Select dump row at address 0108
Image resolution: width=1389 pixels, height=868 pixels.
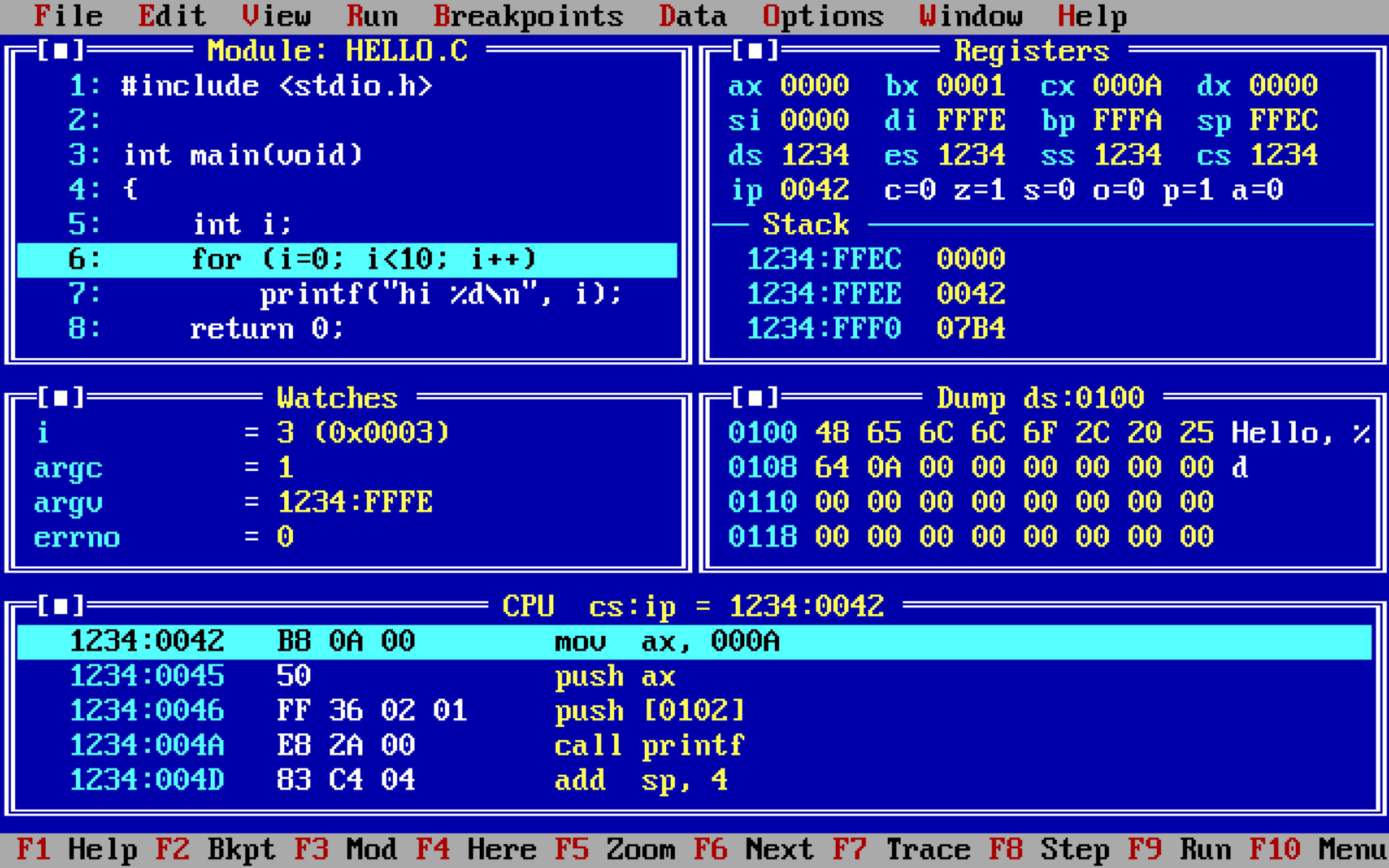[x=1042, y=468]
